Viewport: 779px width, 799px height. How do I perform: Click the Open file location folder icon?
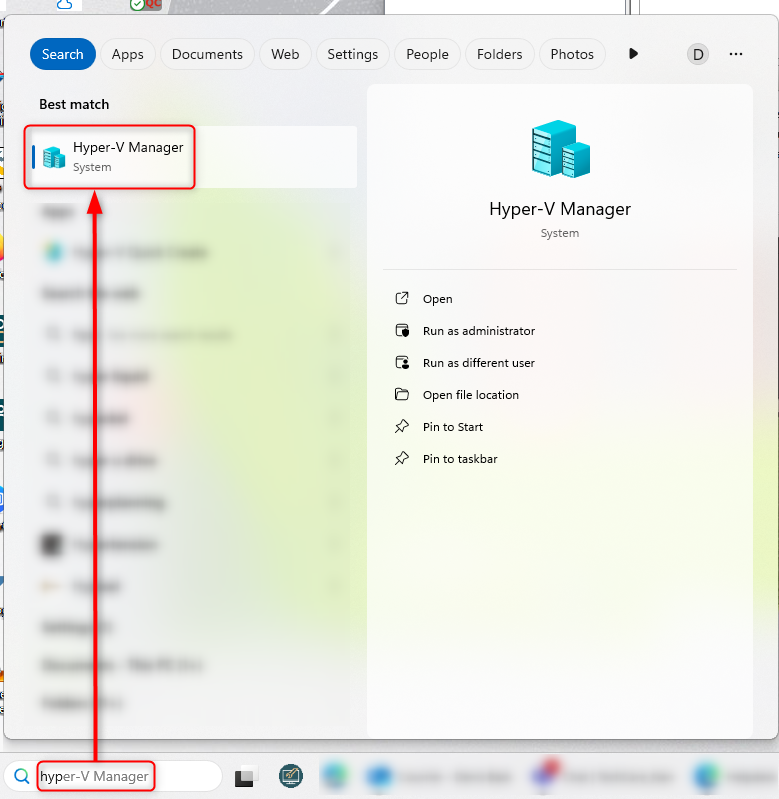click(x=402, y=394)
